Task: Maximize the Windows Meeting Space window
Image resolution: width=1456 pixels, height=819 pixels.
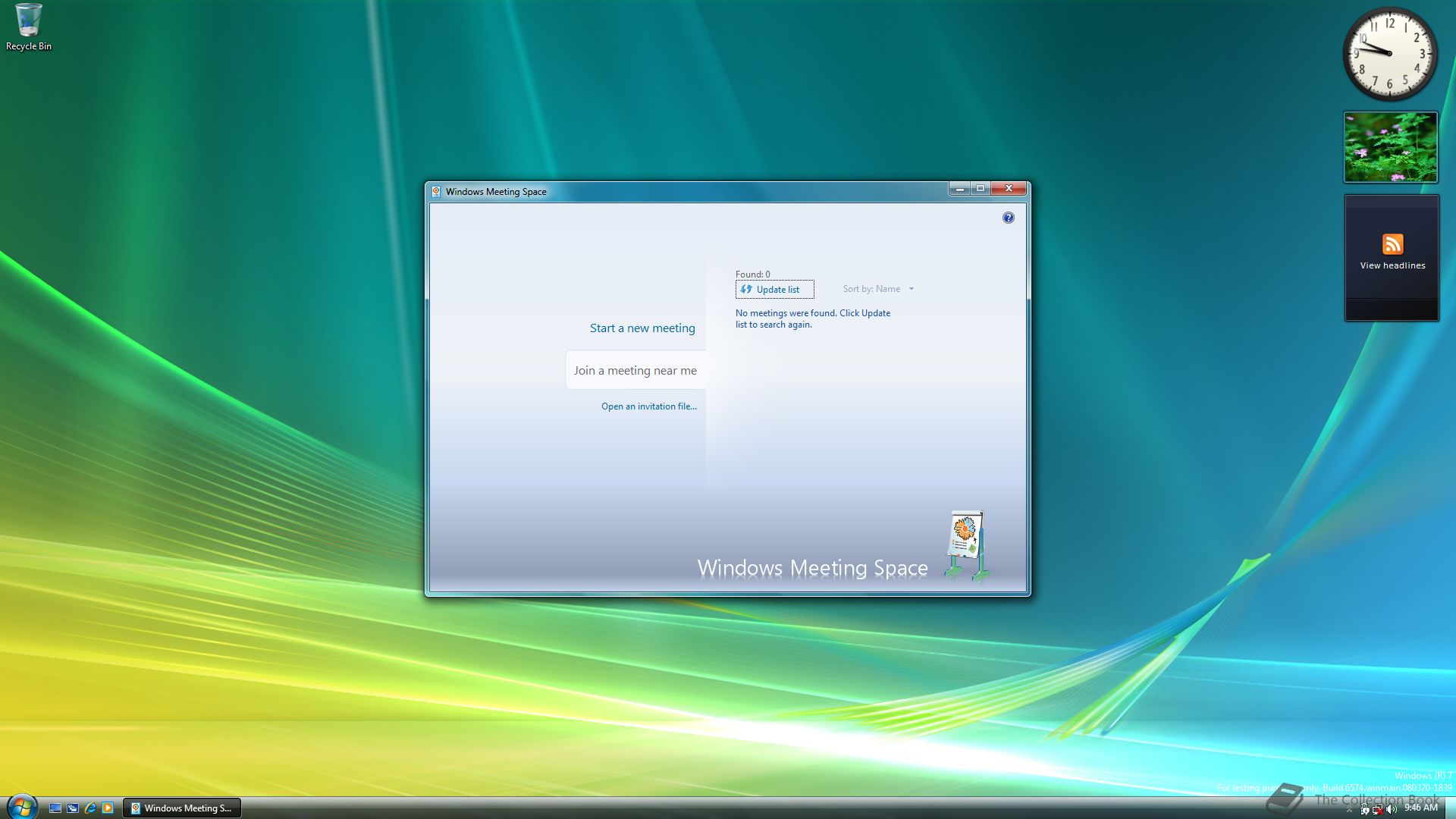Action: (981, 188)
